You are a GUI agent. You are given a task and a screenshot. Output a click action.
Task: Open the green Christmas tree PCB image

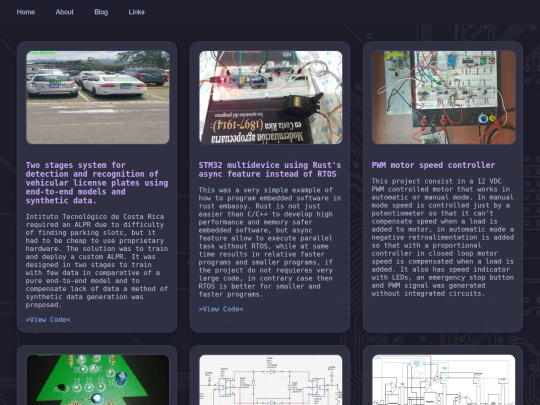98,380
